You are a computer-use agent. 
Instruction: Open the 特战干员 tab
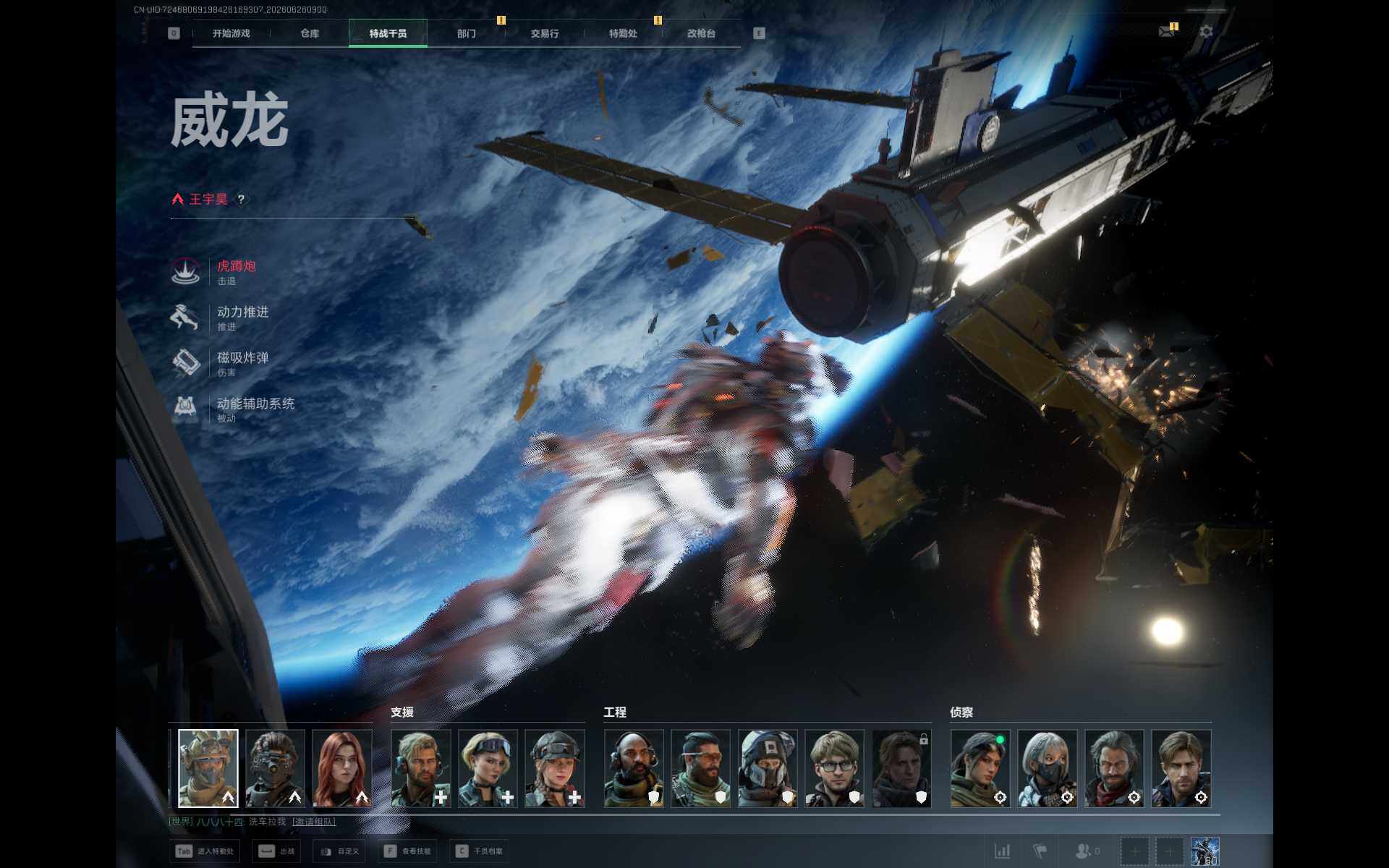click(388, 33)
